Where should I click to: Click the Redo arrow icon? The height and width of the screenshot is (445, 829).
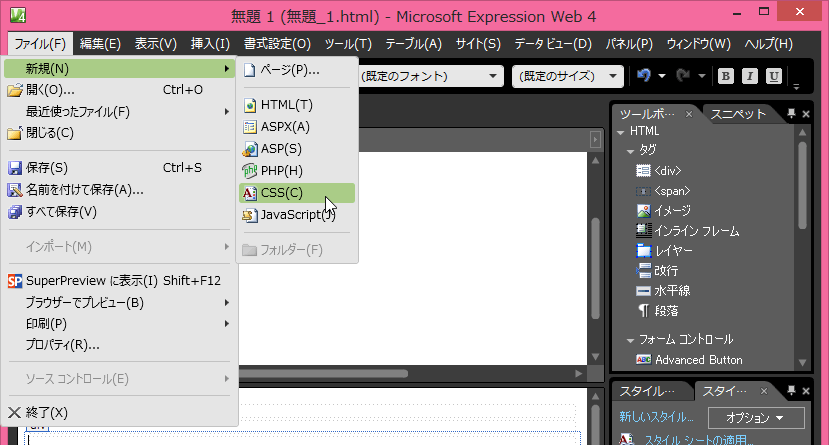683,76
